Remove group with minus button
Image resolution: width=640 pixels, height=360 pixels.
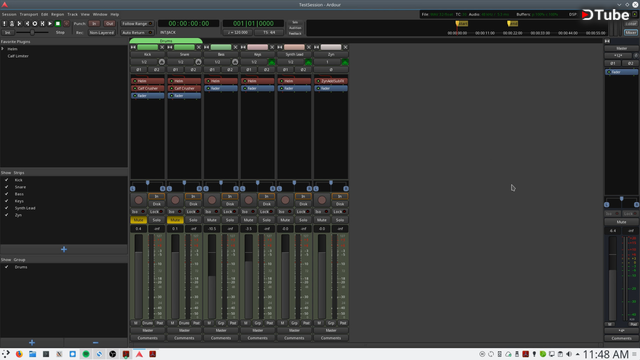pos(96,342)
